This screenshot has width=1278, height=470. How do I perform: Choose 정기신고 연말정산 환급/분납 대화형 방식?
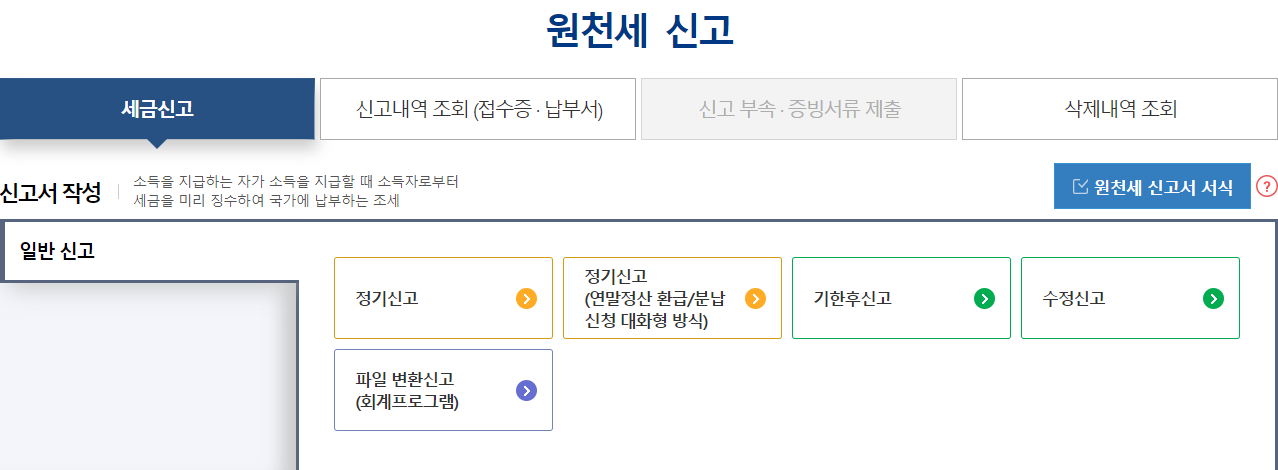coord(672,298)
